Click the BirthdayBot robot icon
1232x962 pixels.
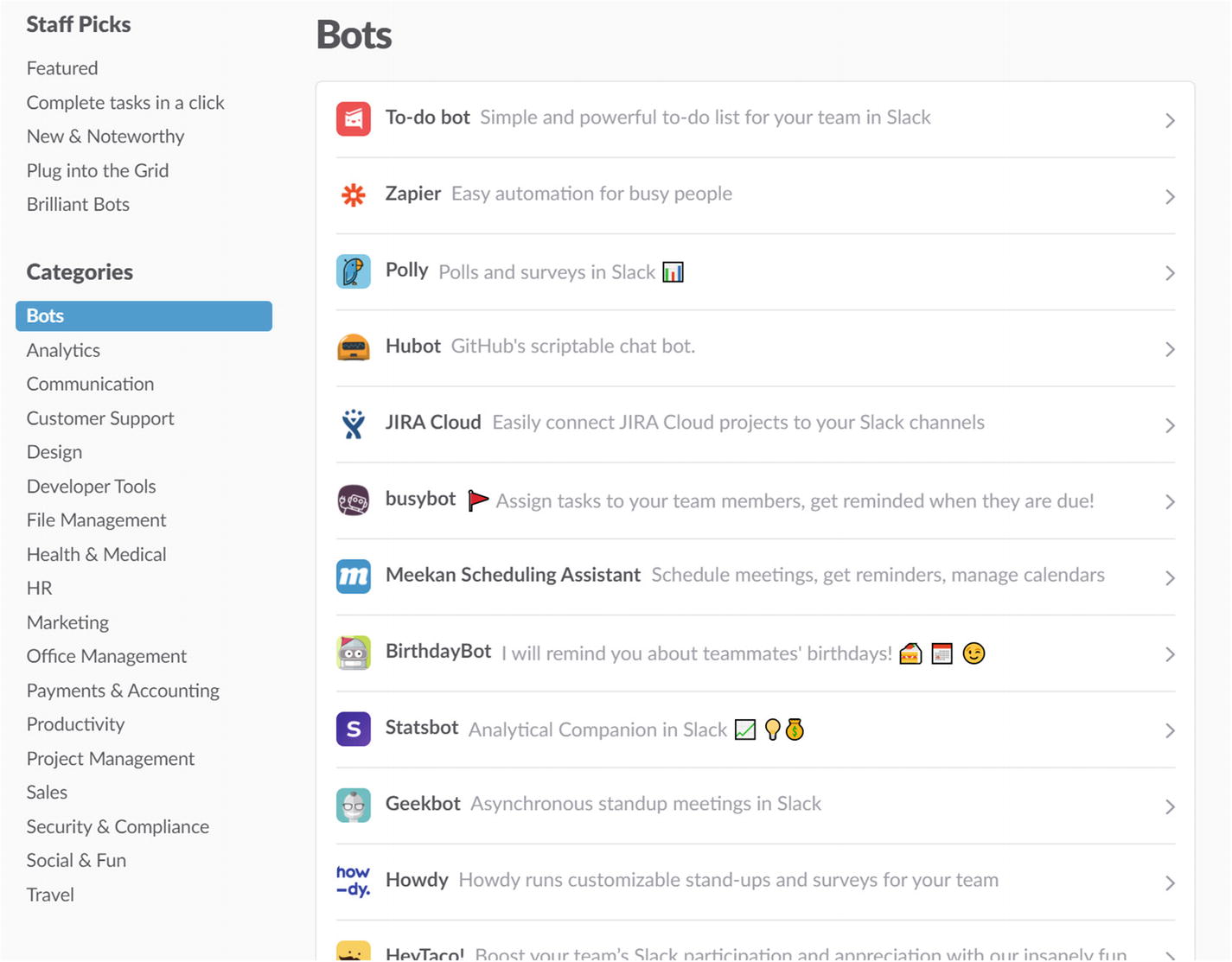pyautogui.click(x=354, y=653)
